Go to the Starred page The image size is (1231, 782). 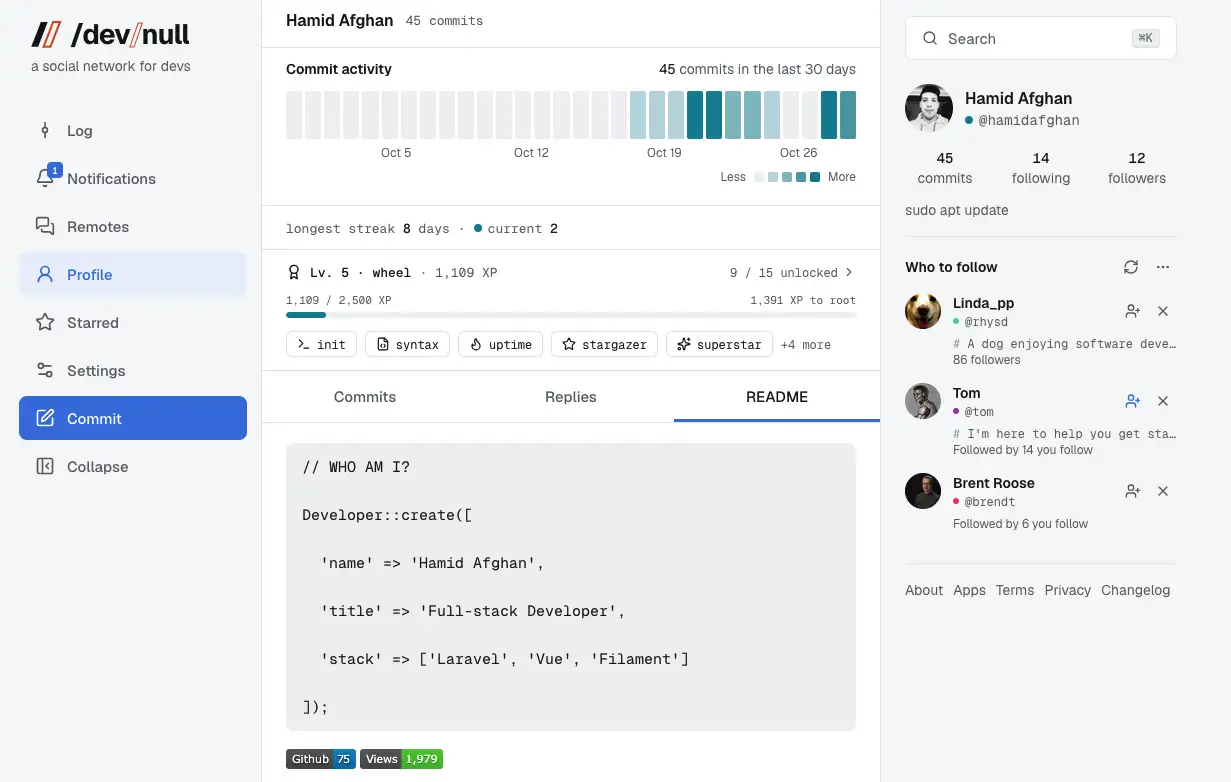click(132, 323)
